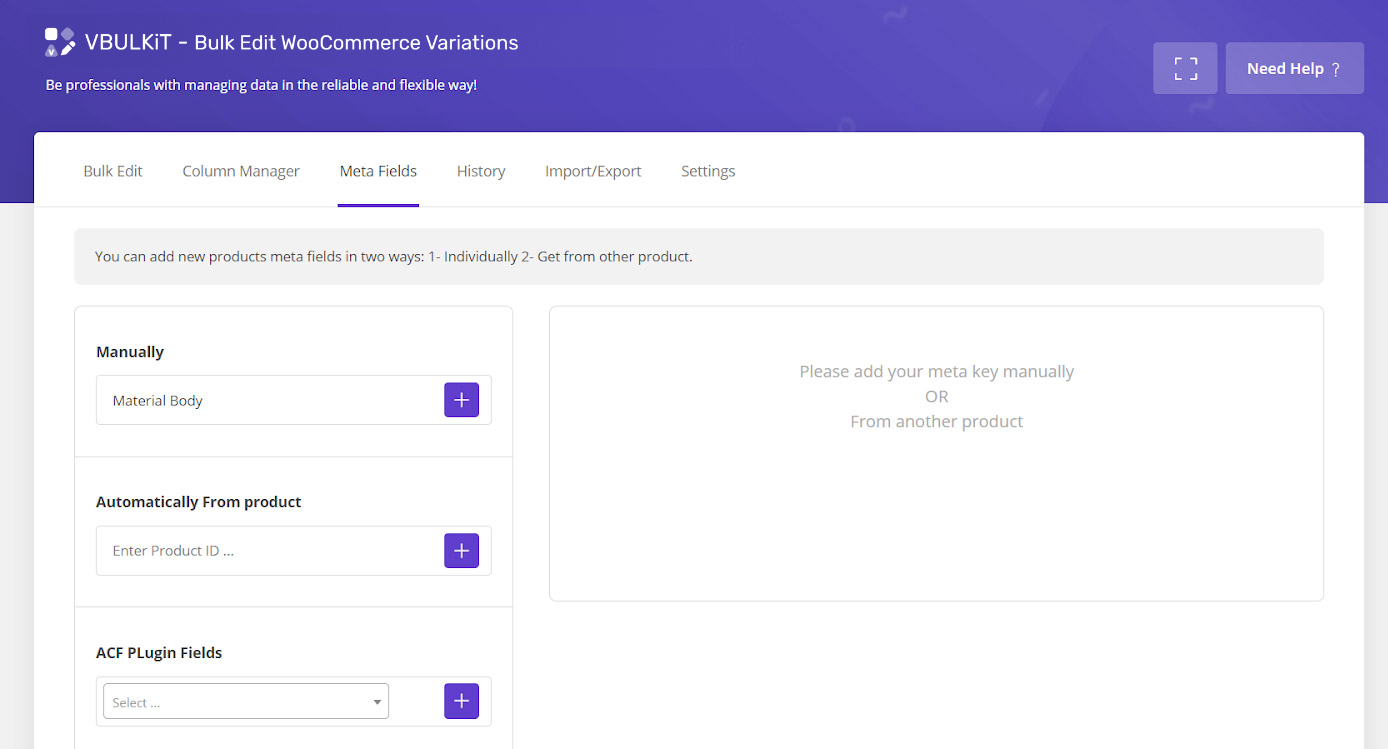Switch to the Settings tab
Viewport: 1388px width, 749px height.
pos(708,171)
